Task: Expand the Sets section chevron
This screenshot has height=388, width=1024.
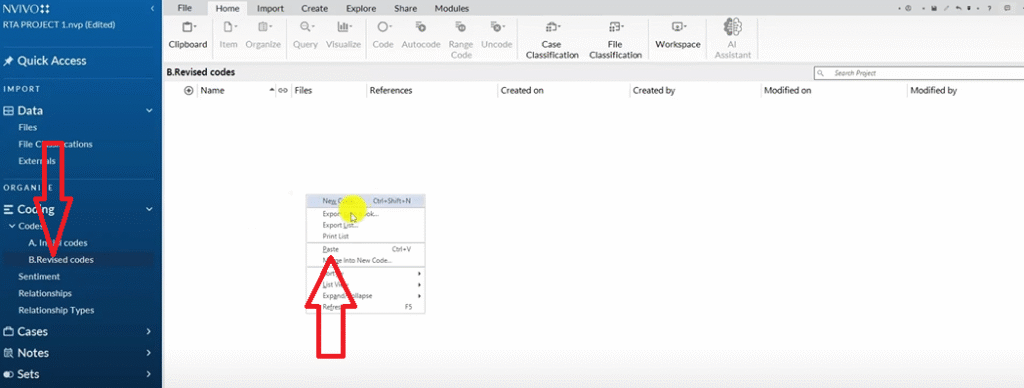Action: (x=149, y=375)
